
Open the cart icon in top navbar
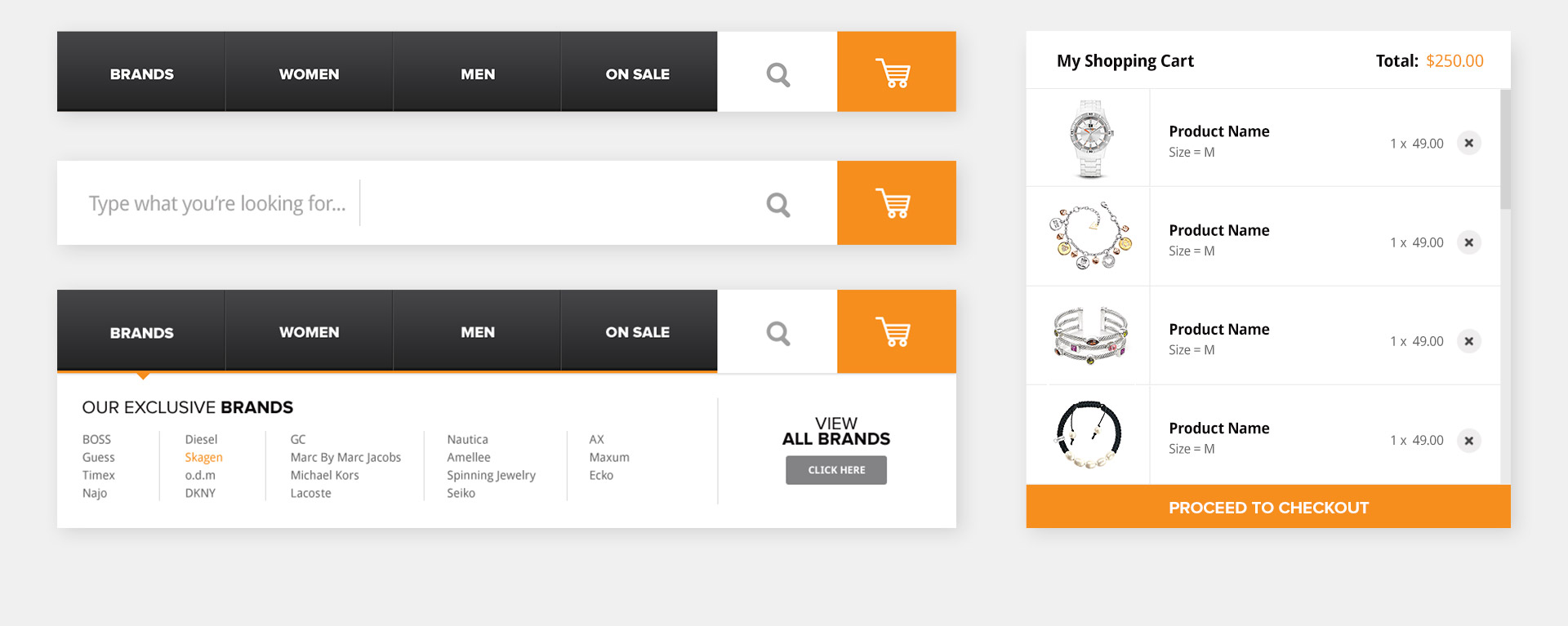895,73
